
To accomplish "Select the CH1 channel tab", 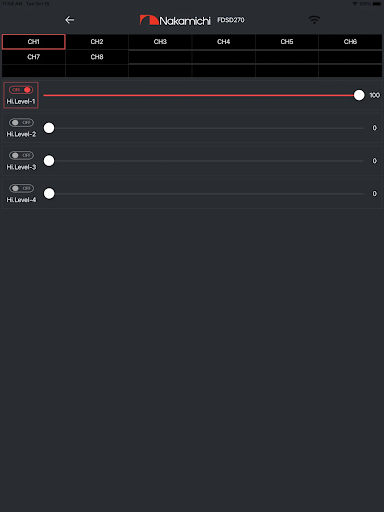I will click(34, 42).
